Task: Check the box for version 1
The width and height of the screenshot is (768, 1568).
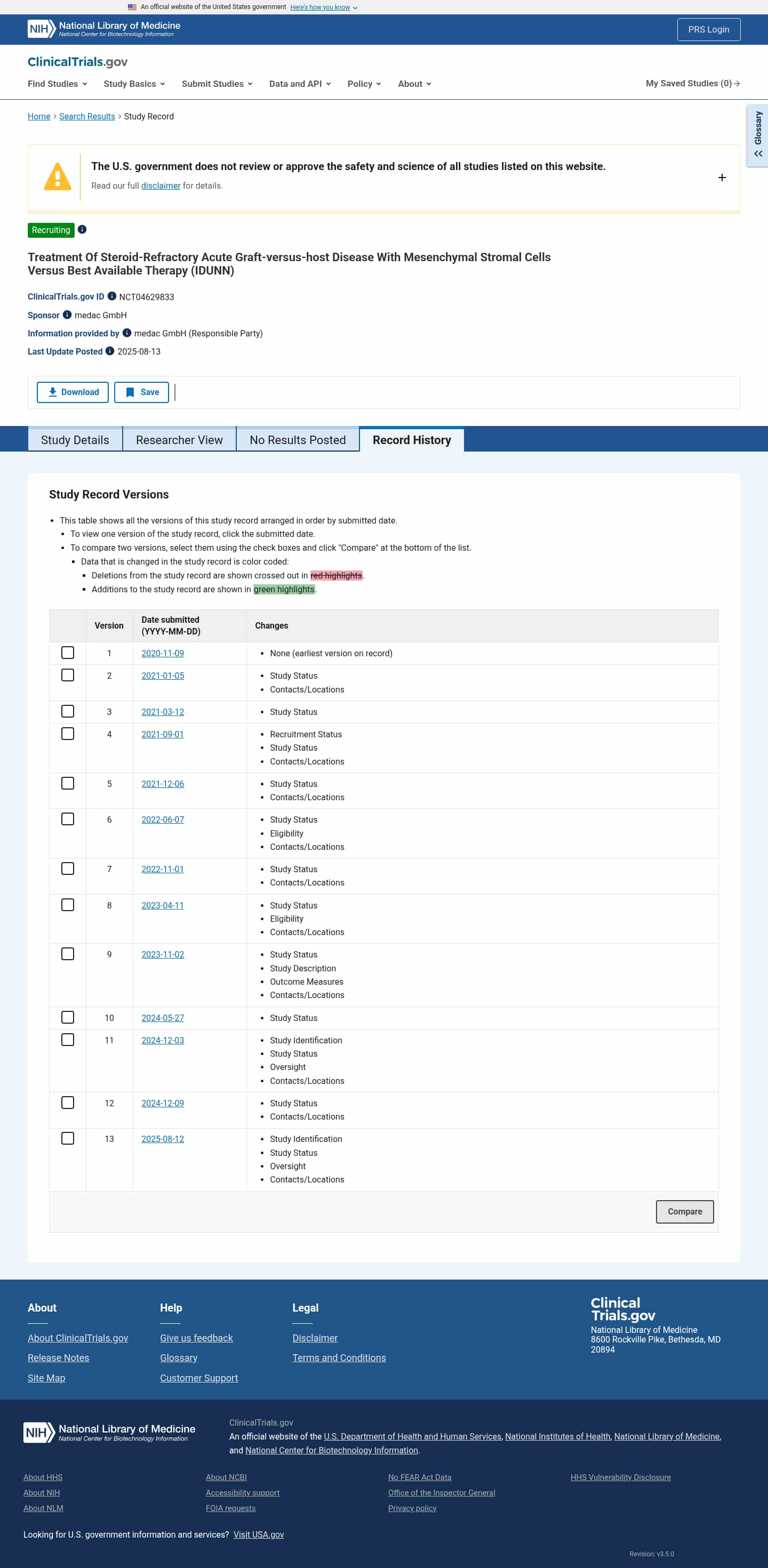Action: click(68, 653)
